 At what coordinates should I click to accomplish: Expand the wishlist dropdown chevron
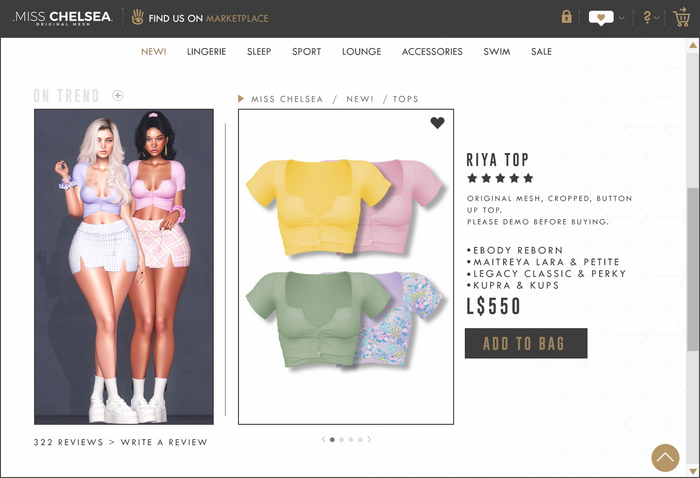point(621,18)
